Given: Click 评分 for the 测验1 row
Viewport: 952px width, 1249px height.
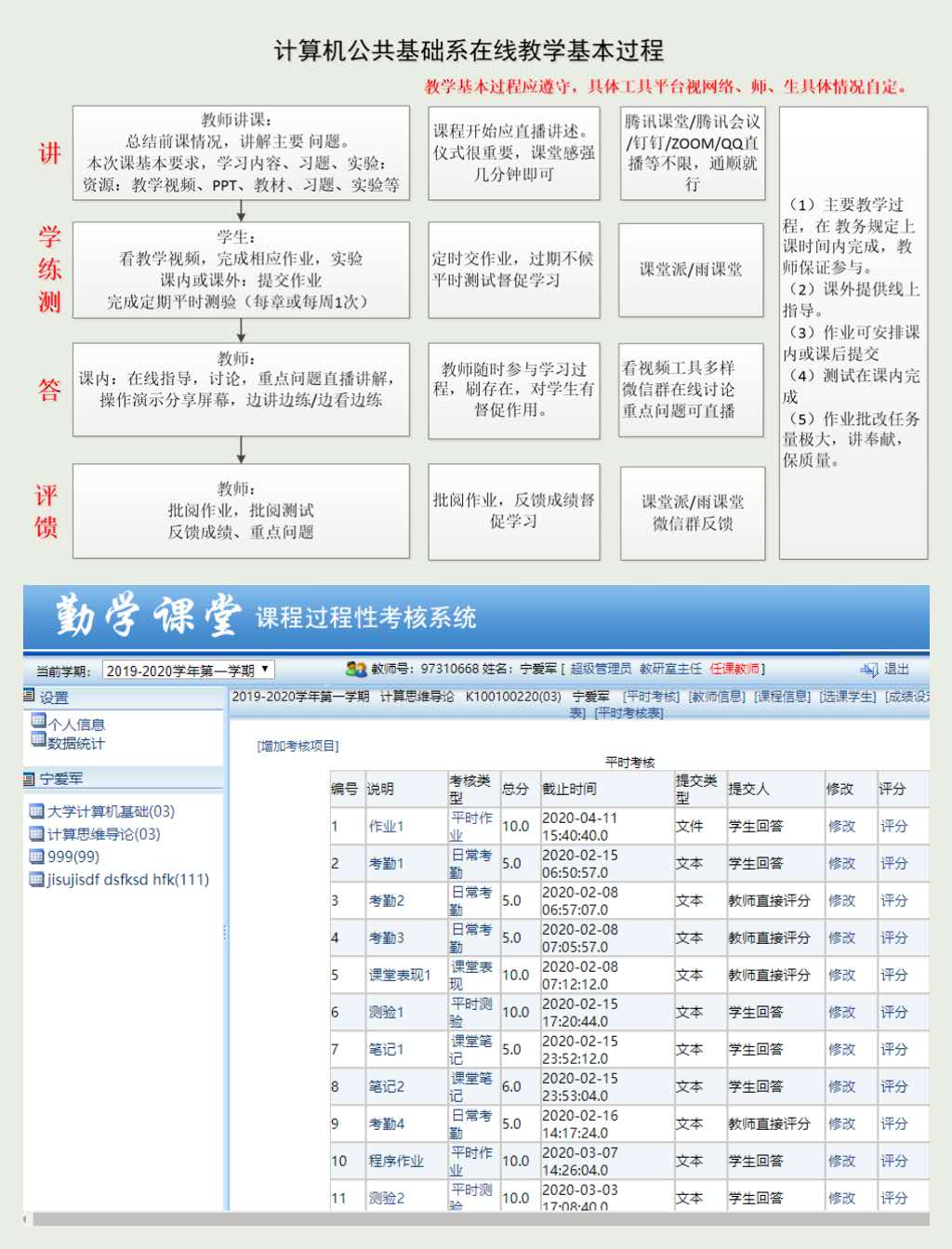Looking at the screenshot, I should [x=893, y=1012].
